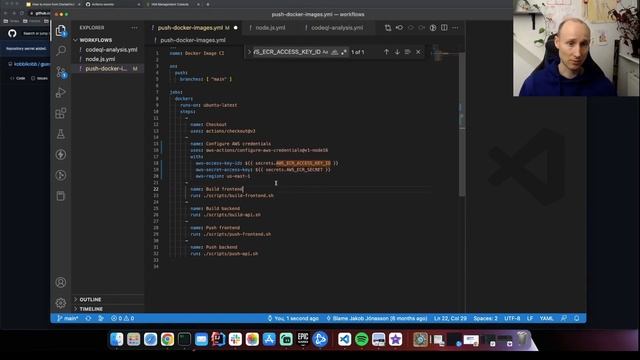The height and width of the screenshot is (360, 640).
Task: Click push-docker-images.yml breadcrumb item
Action: click(193, 40)
